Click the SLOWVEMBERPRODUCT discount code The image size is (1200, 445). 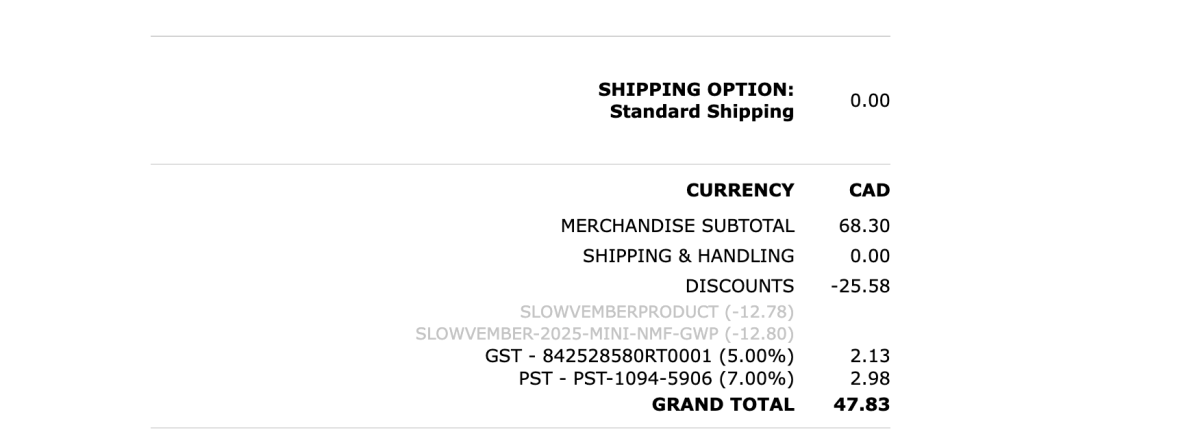click(656, 313)
